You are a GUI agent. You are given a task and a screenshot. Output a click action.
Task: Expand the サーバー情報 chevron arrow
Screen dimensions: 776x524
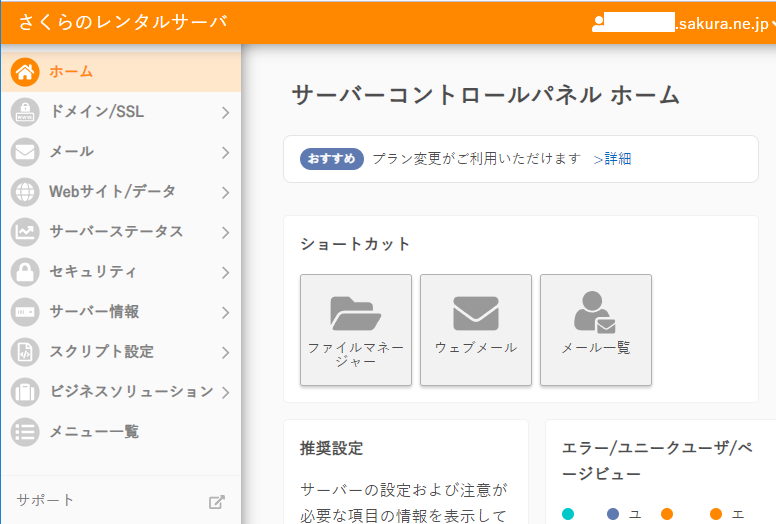click(x=225, y=313)
